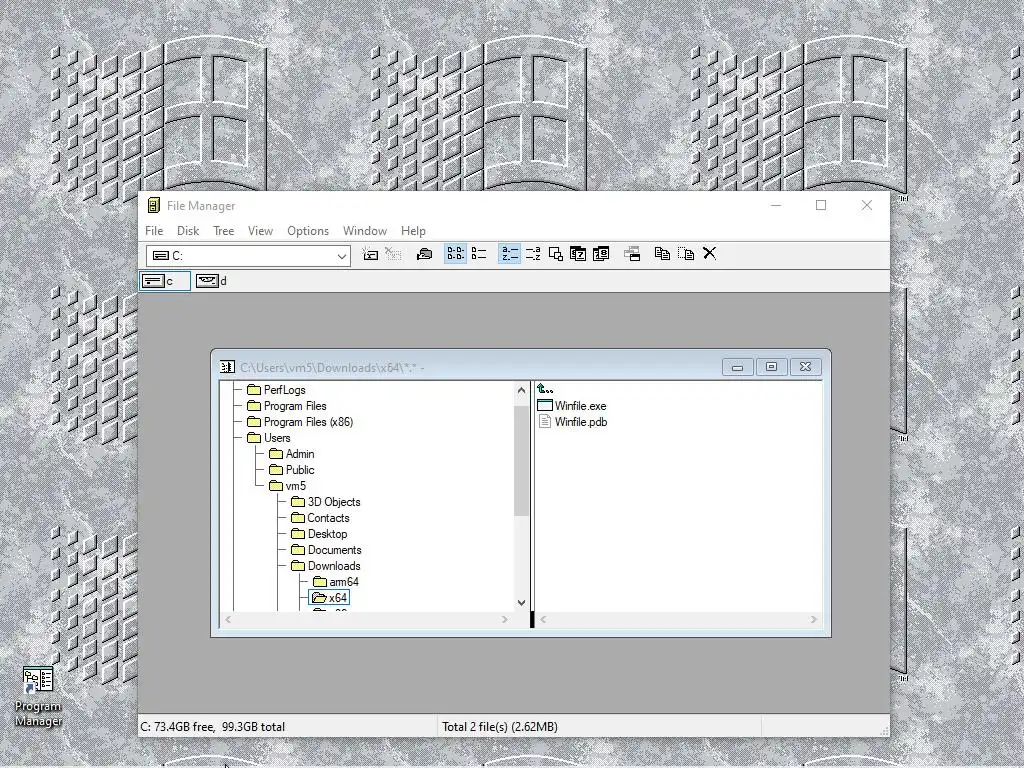Minimize the x64 directory child window

[x=738, y=367]
